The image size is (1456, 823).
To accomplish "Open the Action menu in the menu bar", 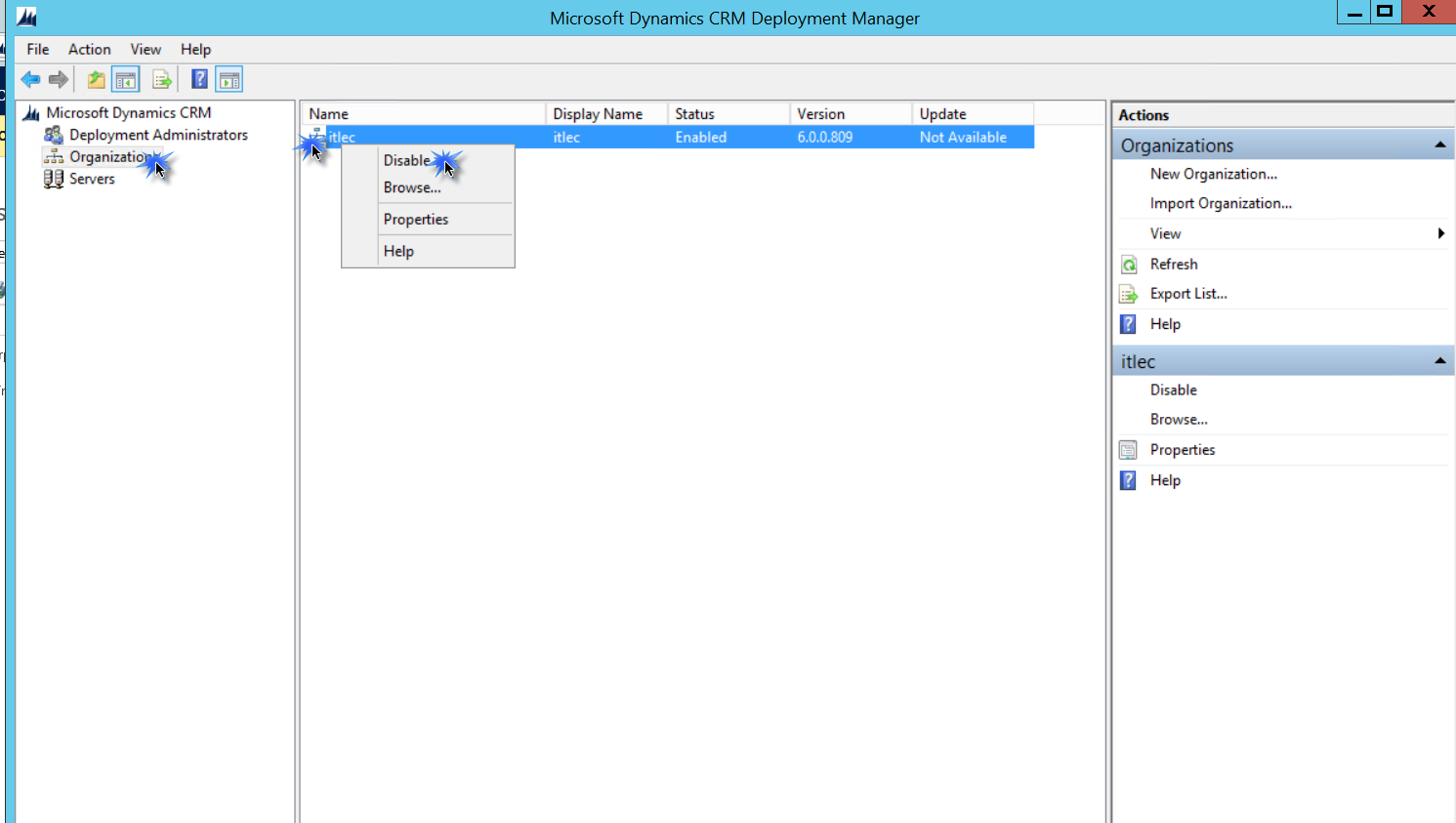I will pos(89,49).
